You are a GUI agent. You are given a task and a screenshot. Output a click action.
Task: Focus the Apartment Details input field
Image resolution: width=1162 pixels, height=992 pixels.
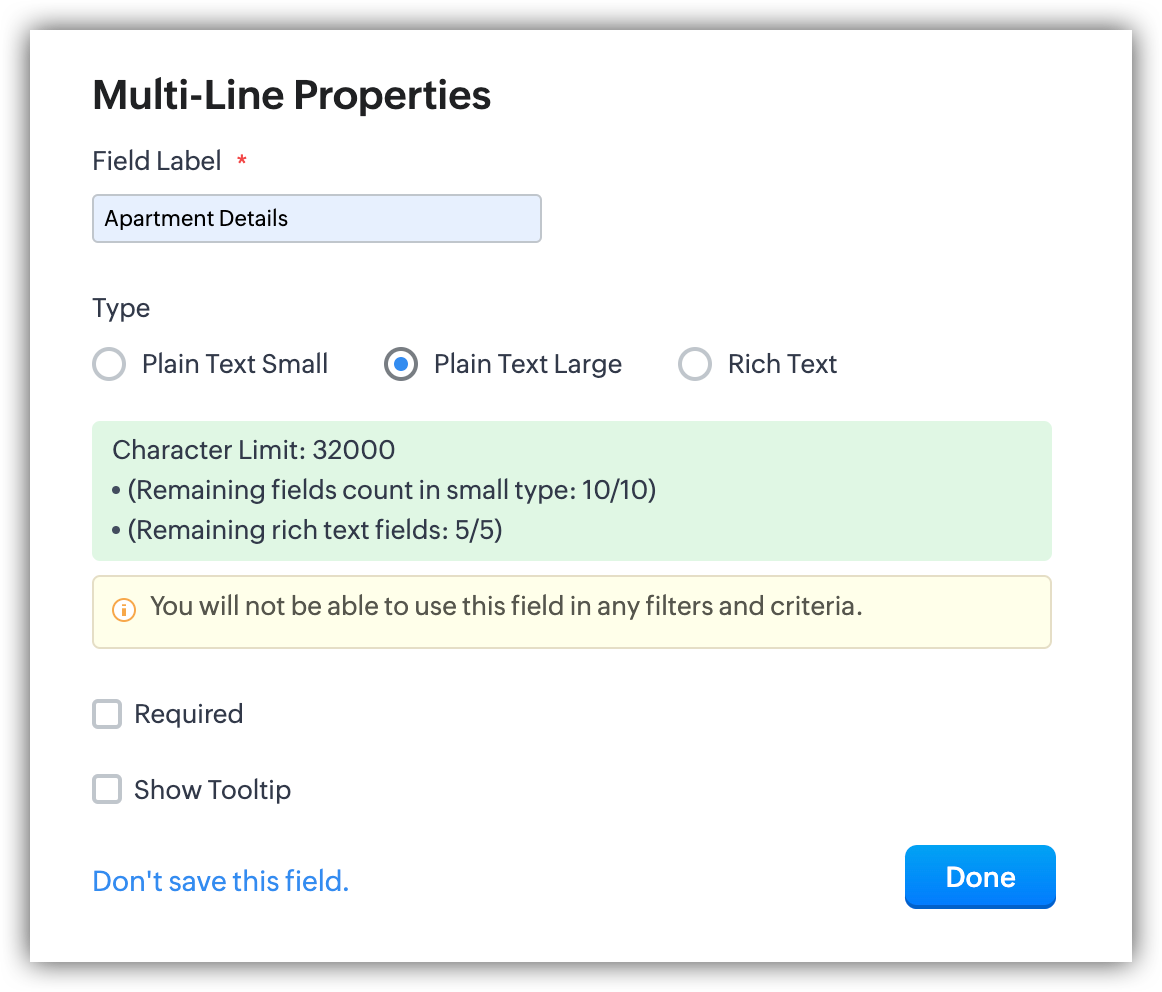(x=316, y=218)
